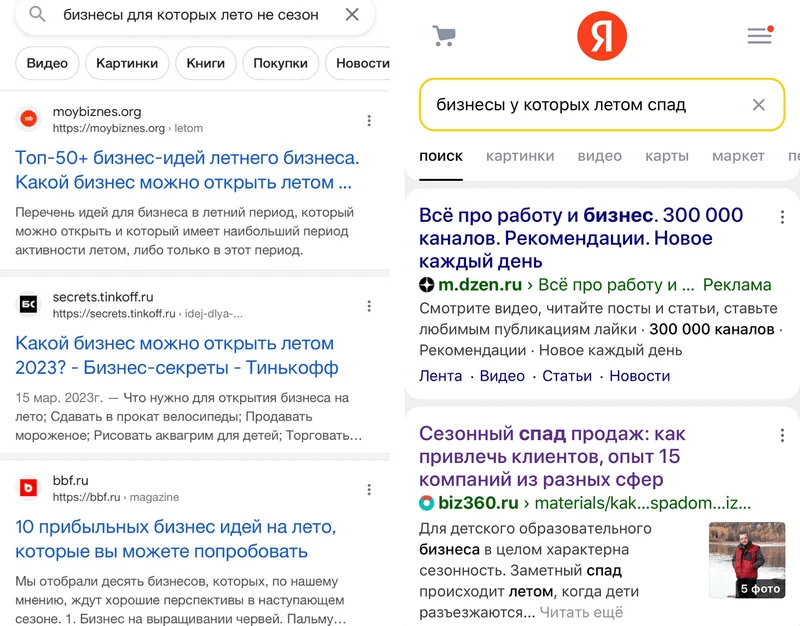Open the Yandex hamburger menu
800x626 pixels.
click(760, 36)
